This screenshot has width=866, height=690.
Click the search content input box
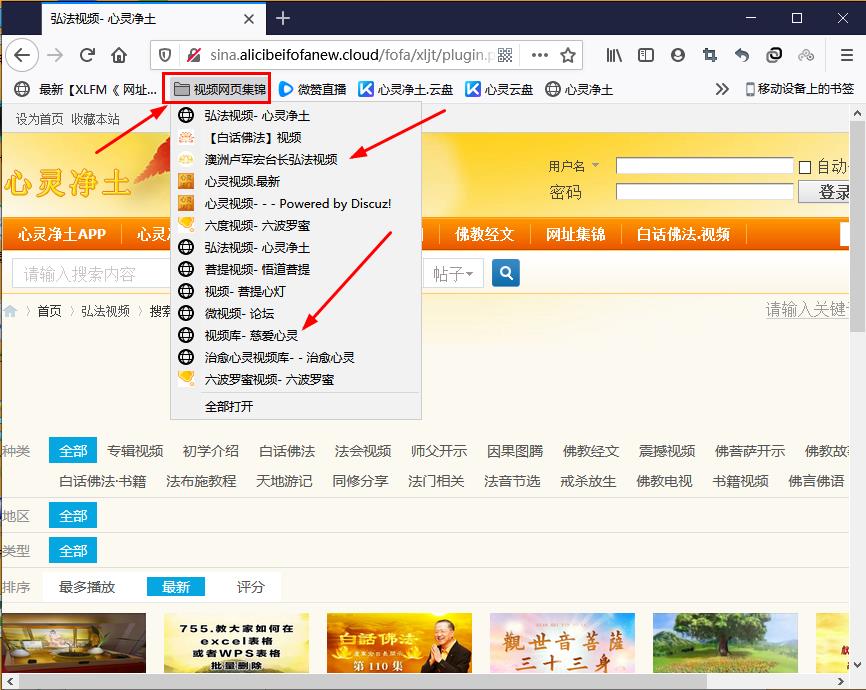click(x=92, y=273)
